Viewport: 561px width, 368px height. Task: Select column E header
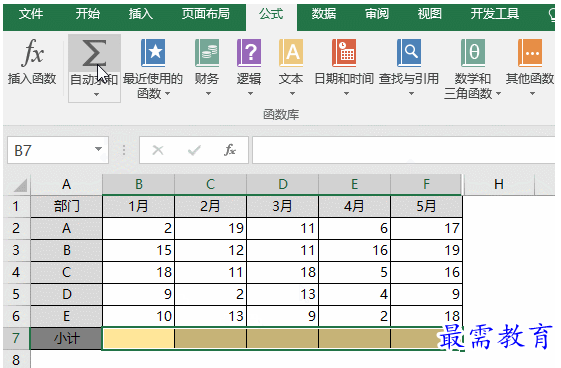click(355, 185)
